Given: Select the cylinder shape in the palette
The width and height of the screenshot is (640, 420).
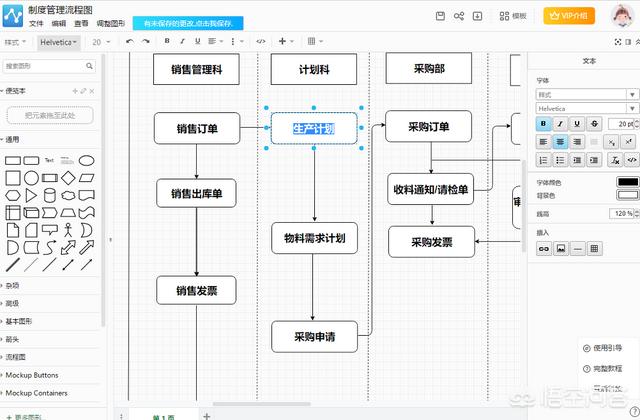Looking at the screenshot, I should coord(50,196).
